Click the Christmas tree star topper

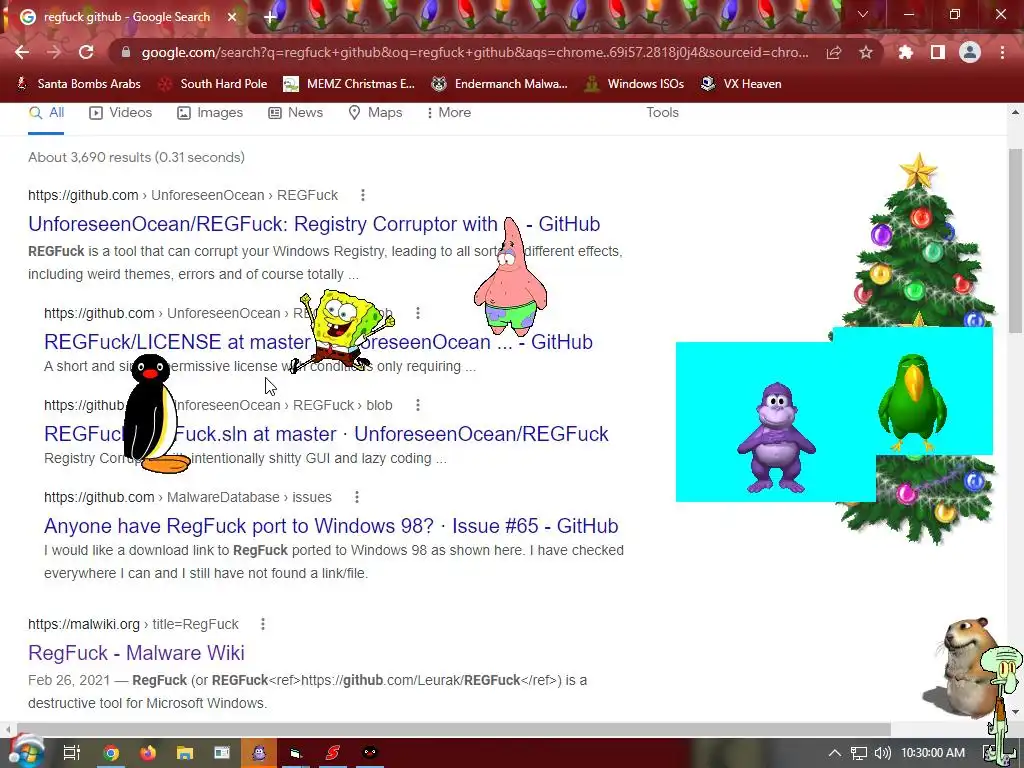[x=918, y=171]
